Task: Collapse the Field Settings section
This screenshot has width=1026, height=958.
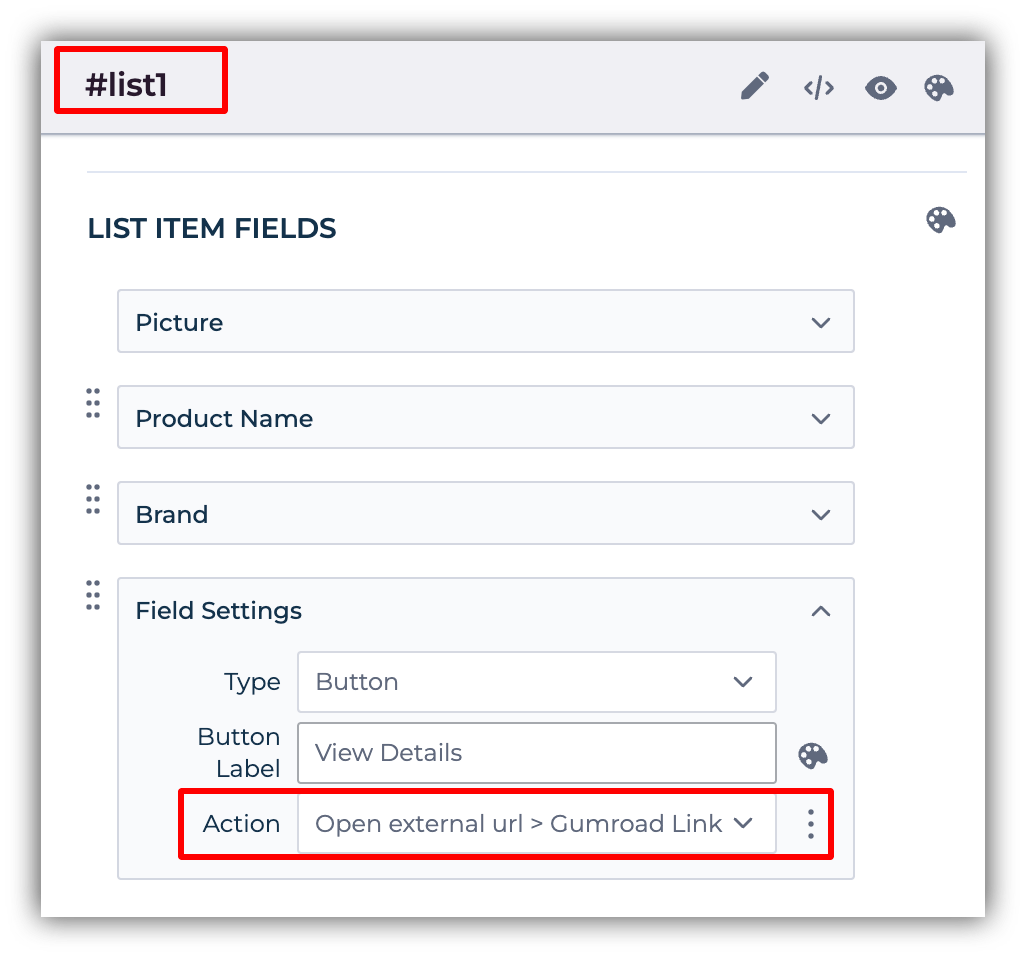Action: point(820,610)
